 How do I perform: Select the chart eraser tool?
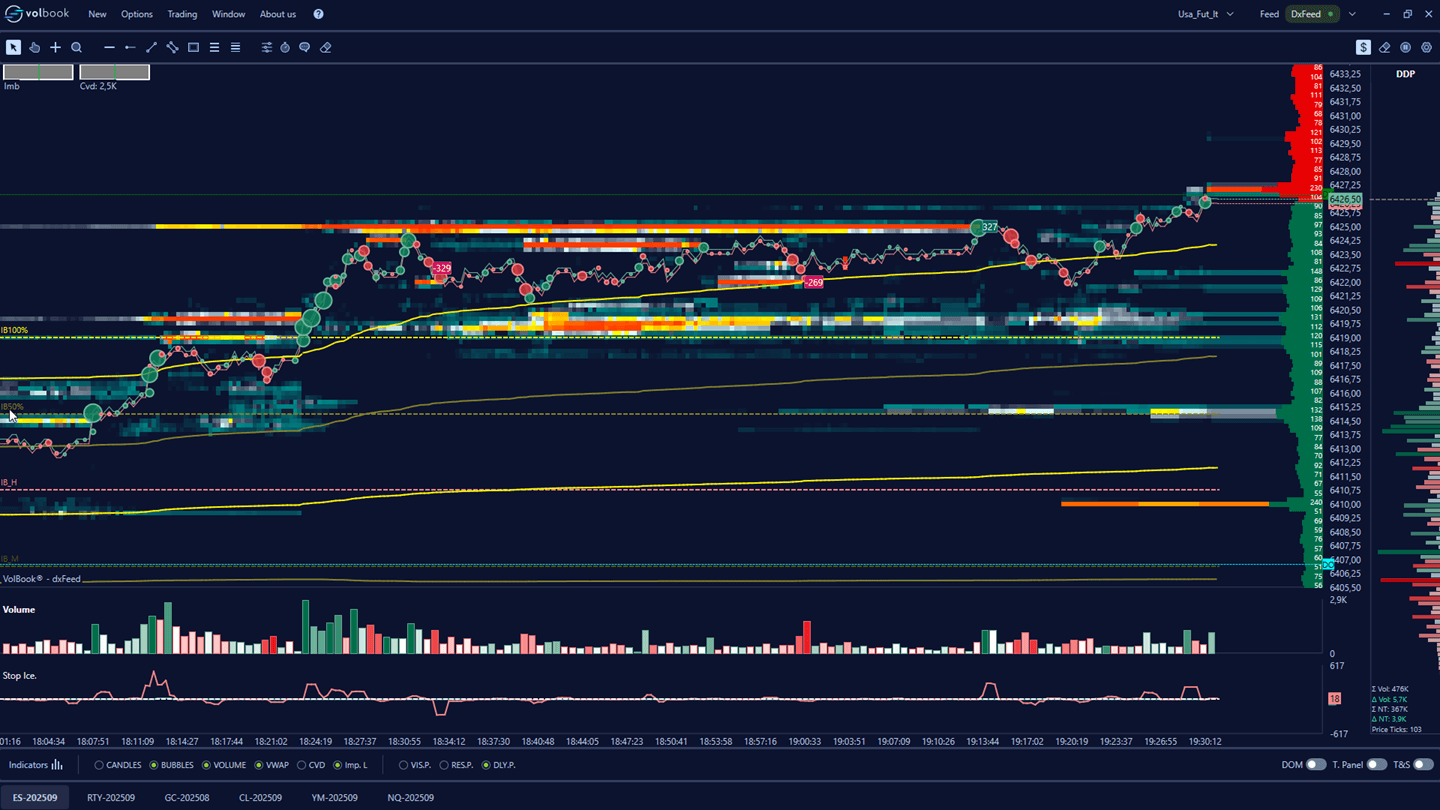point(325,47)
